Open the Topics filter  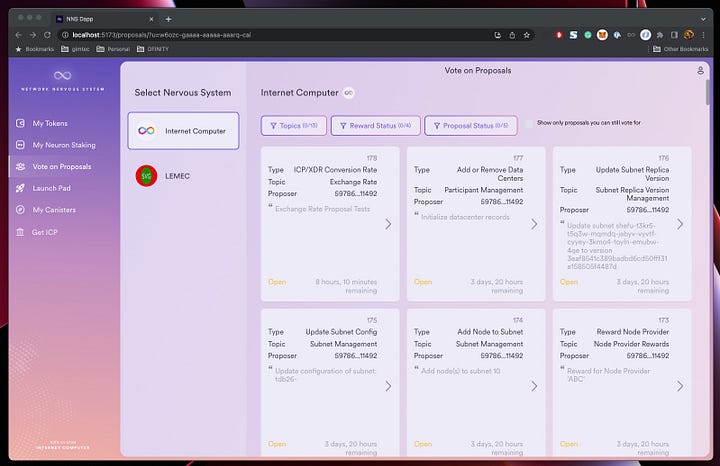point(294,125)
